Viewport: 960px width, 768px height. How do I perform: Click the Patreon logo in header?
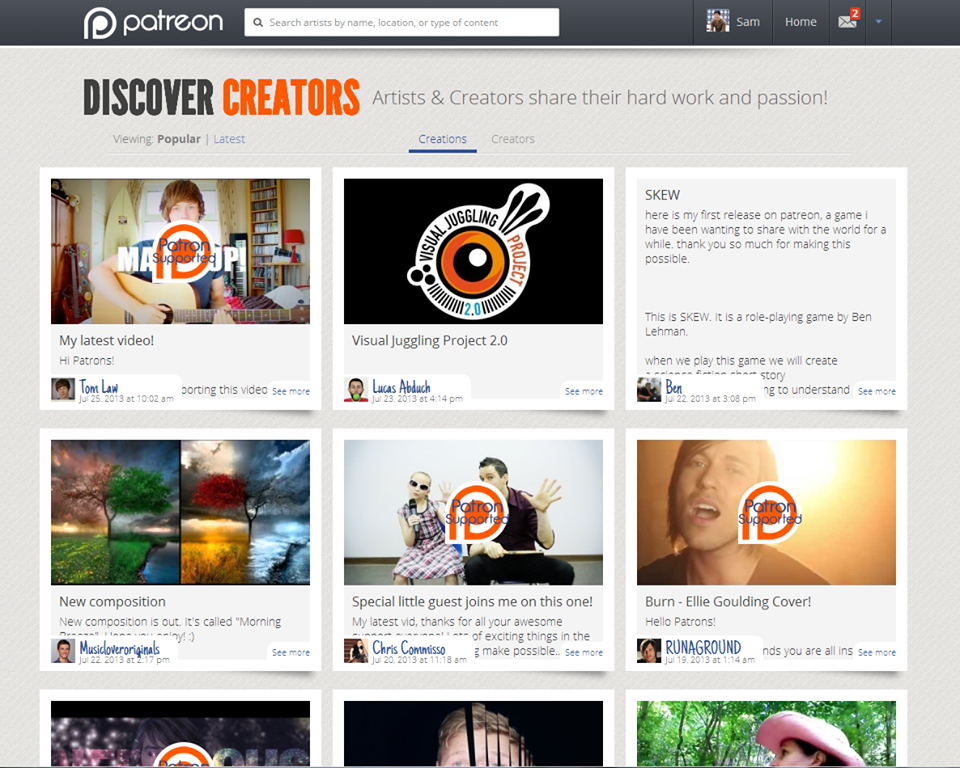click(153, 22)
